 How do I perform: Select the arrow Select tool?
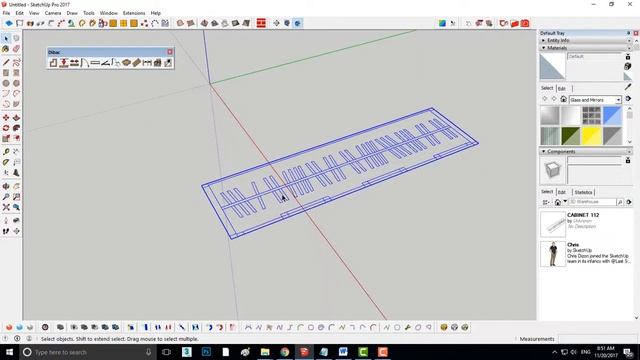pyautogui.click(x=6, y=38)
